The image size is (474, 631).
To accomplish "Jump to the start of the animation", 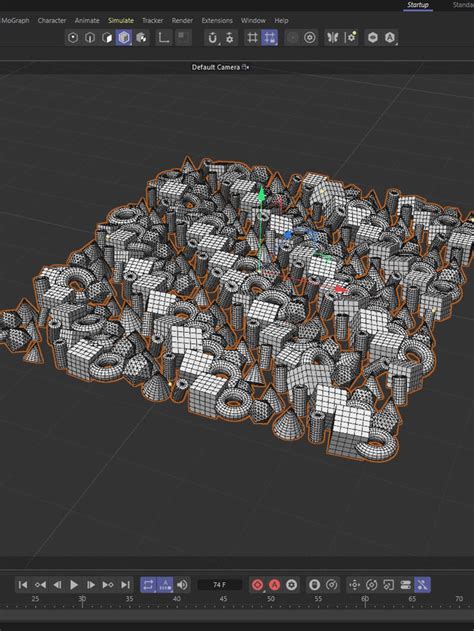I will coord(23,585).
